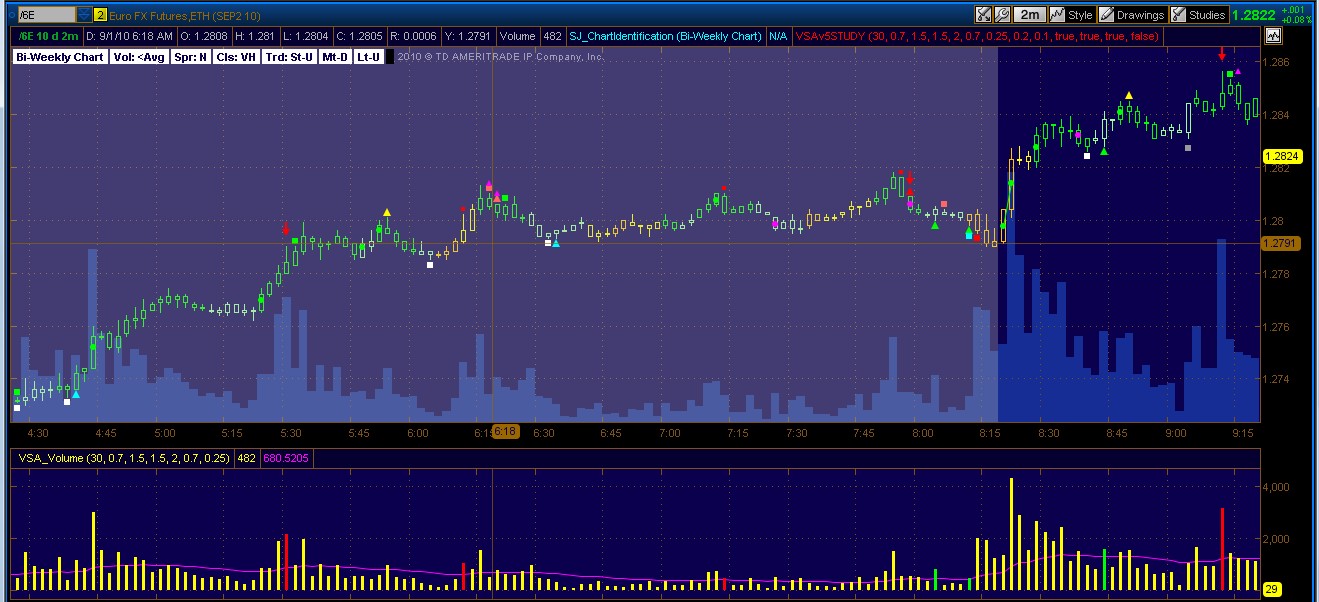1319x602 pixels.
Task: Click the Trd: St-U label
Action: [x=289, y=57]
